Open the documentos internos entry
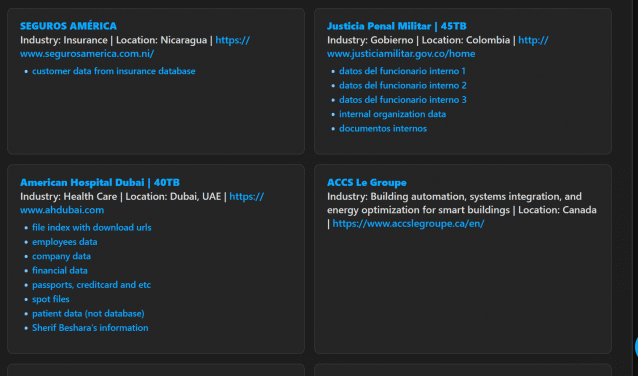The image size is (638, 376). click(383, 129)
